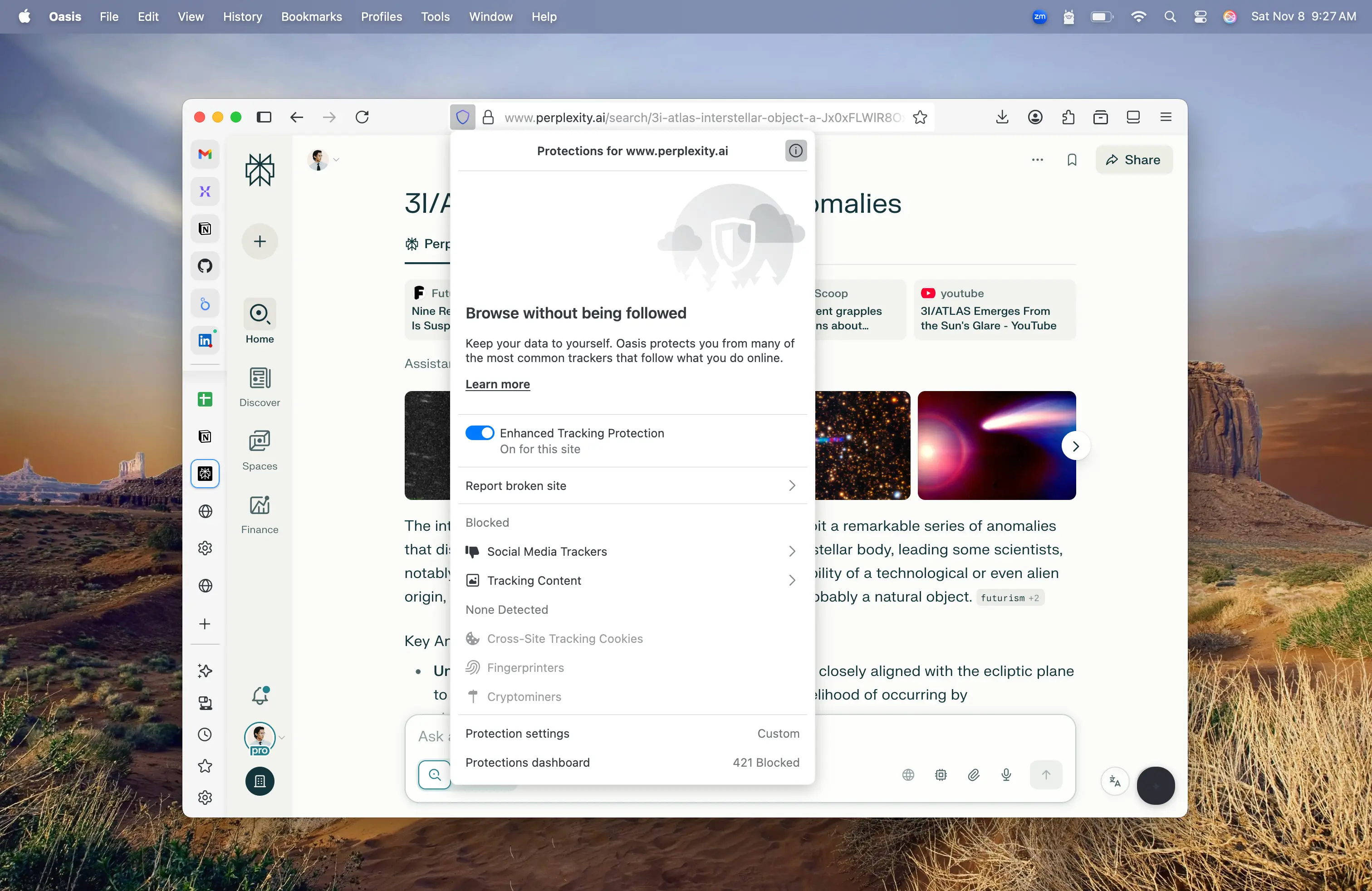Click the Share button
This screenshot has height=891, width=1372.
point(1133,160)
